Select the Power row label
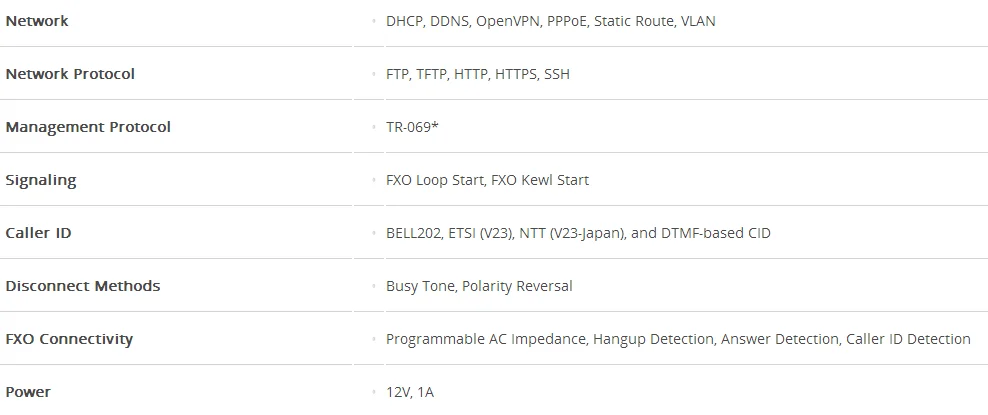The height and width of the screenshot is (415, 988). point(28,392)
